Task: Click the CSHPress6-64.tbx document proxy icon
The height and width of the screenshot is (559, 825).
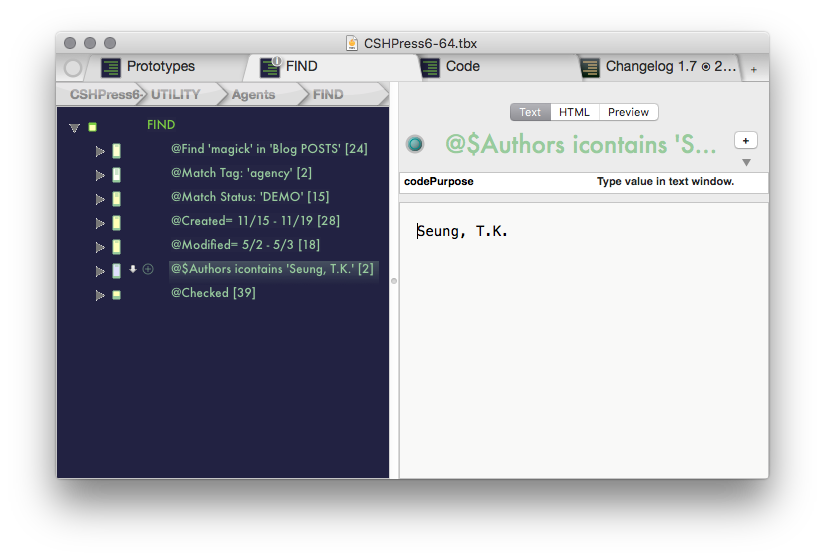Action: 352,43
